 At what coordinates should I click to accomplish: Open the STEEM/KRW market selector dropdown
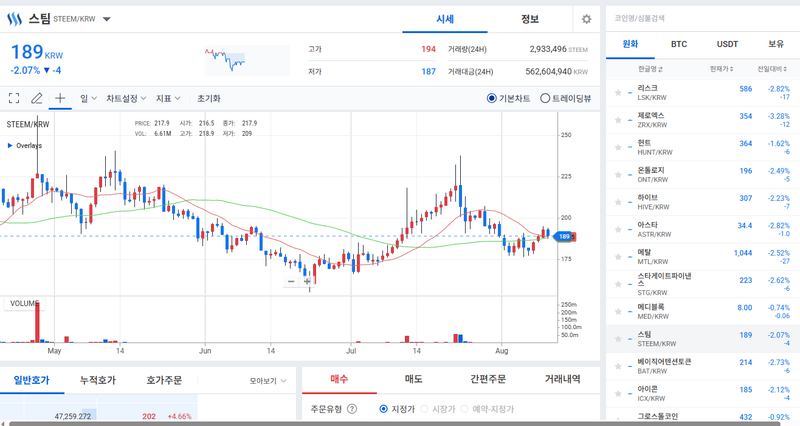point(107,19)
